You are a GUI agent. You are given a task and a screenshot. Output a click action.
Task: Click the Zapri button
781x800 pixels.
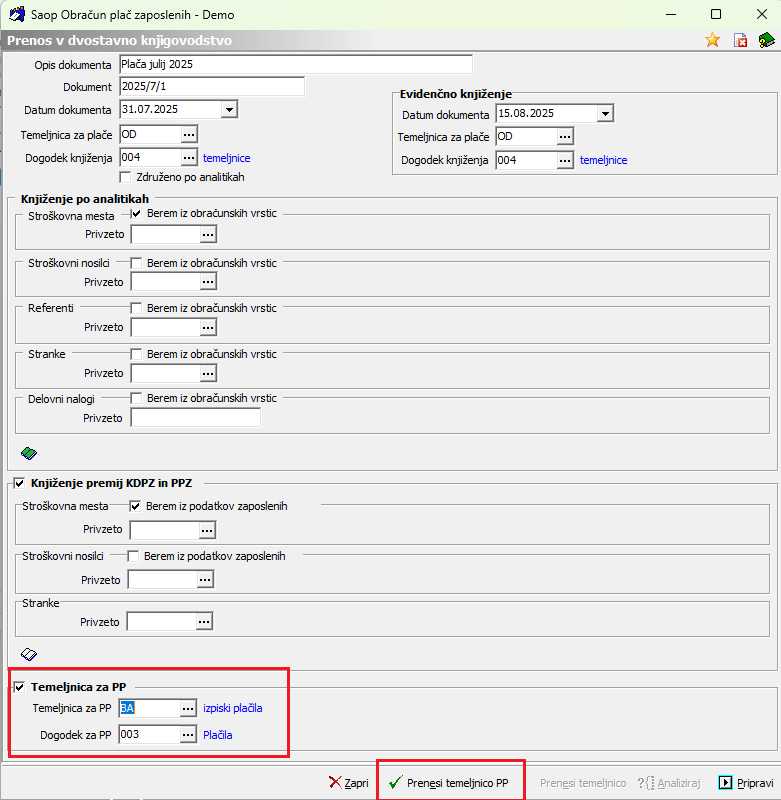[348, 783]
